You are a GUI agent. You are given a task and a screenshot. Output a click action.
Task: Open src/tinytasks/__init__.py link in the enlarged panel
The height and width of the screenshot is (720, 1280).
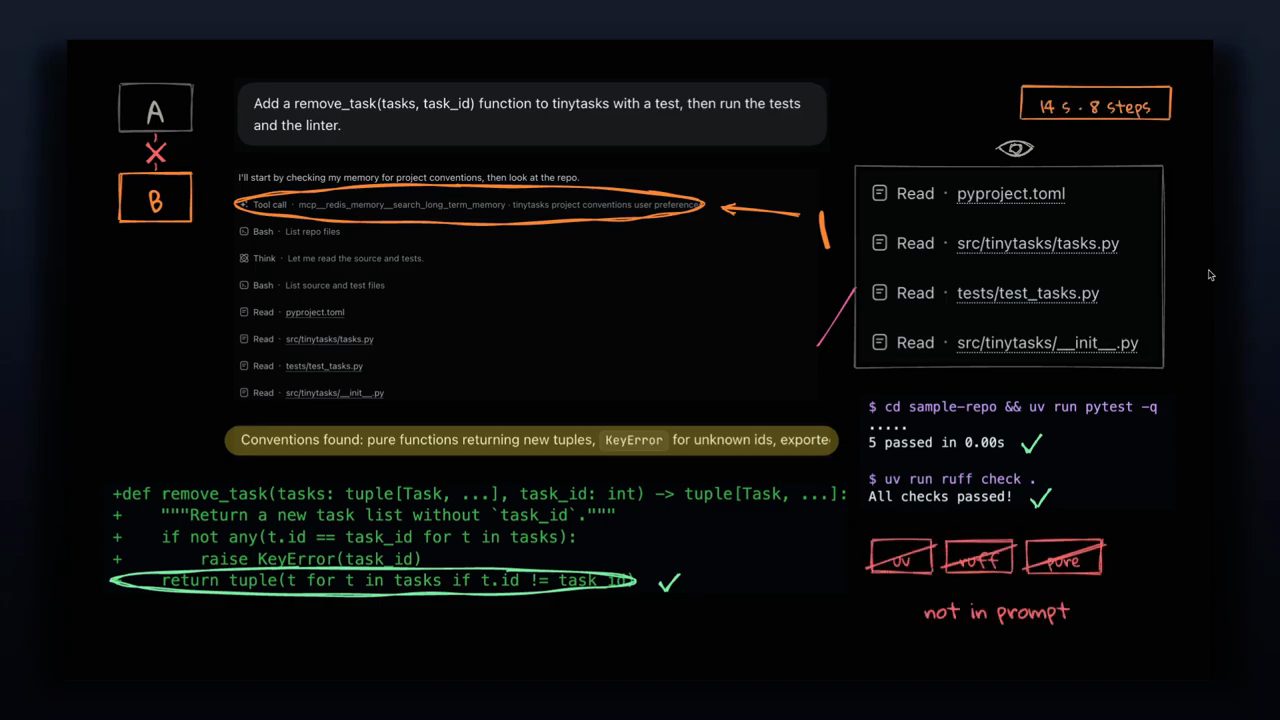click(x=1048, y=343)
